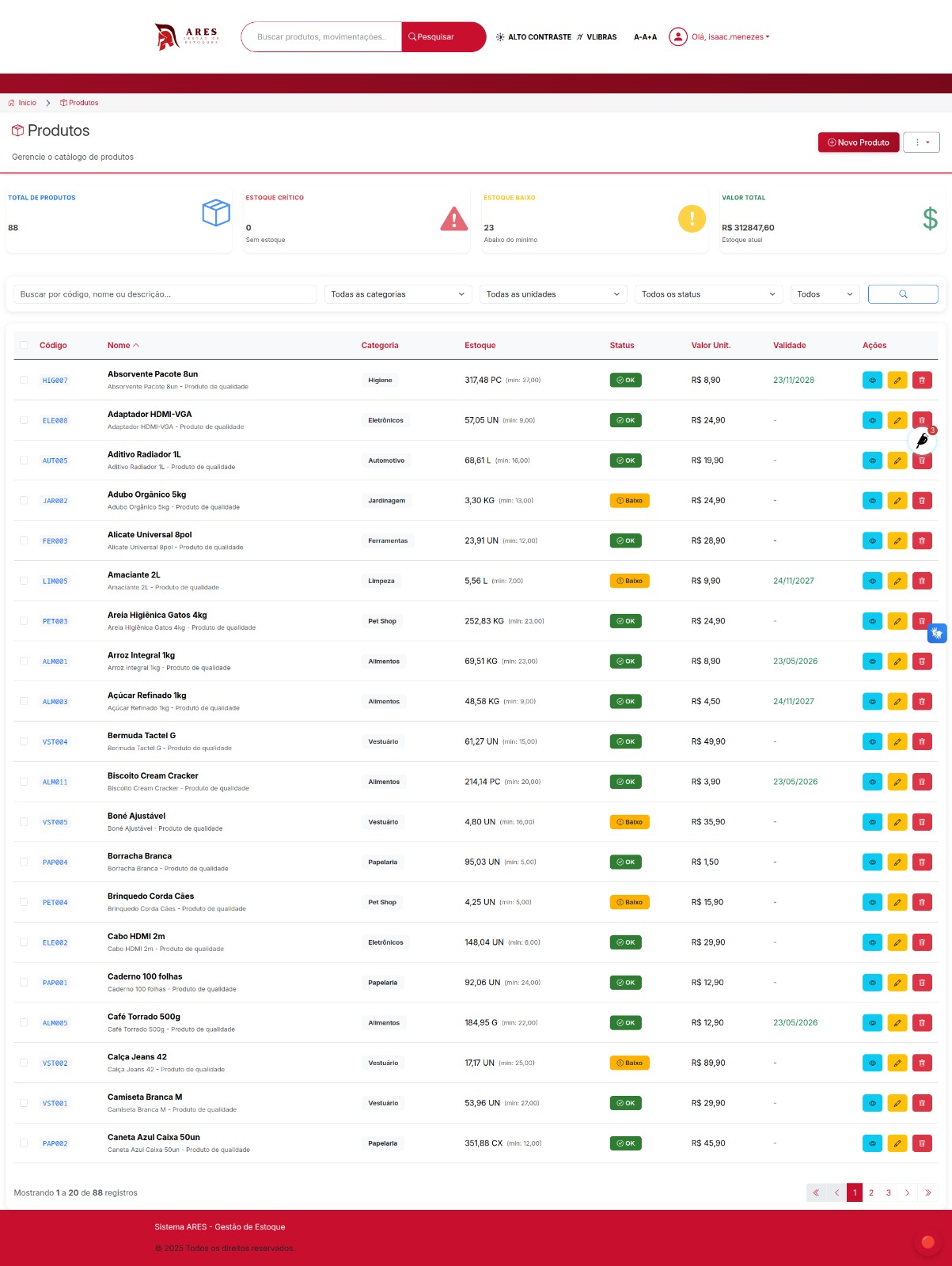View details of Café Torrado 500g
Screen dimensions: 952x1266
pyautogui.click(x=871, y=1023)
